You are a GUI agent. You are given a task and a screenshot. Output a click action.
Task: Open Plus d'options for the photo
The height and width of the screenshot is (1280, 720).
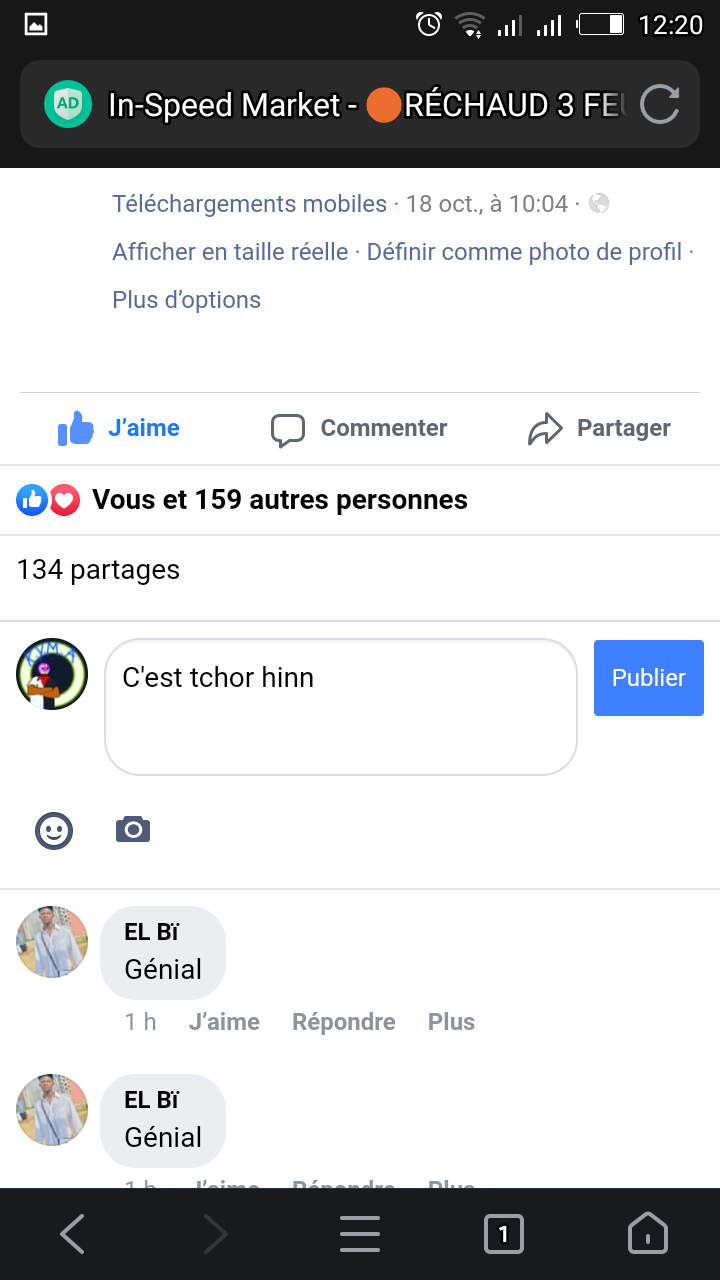click(x=187, y=300)
